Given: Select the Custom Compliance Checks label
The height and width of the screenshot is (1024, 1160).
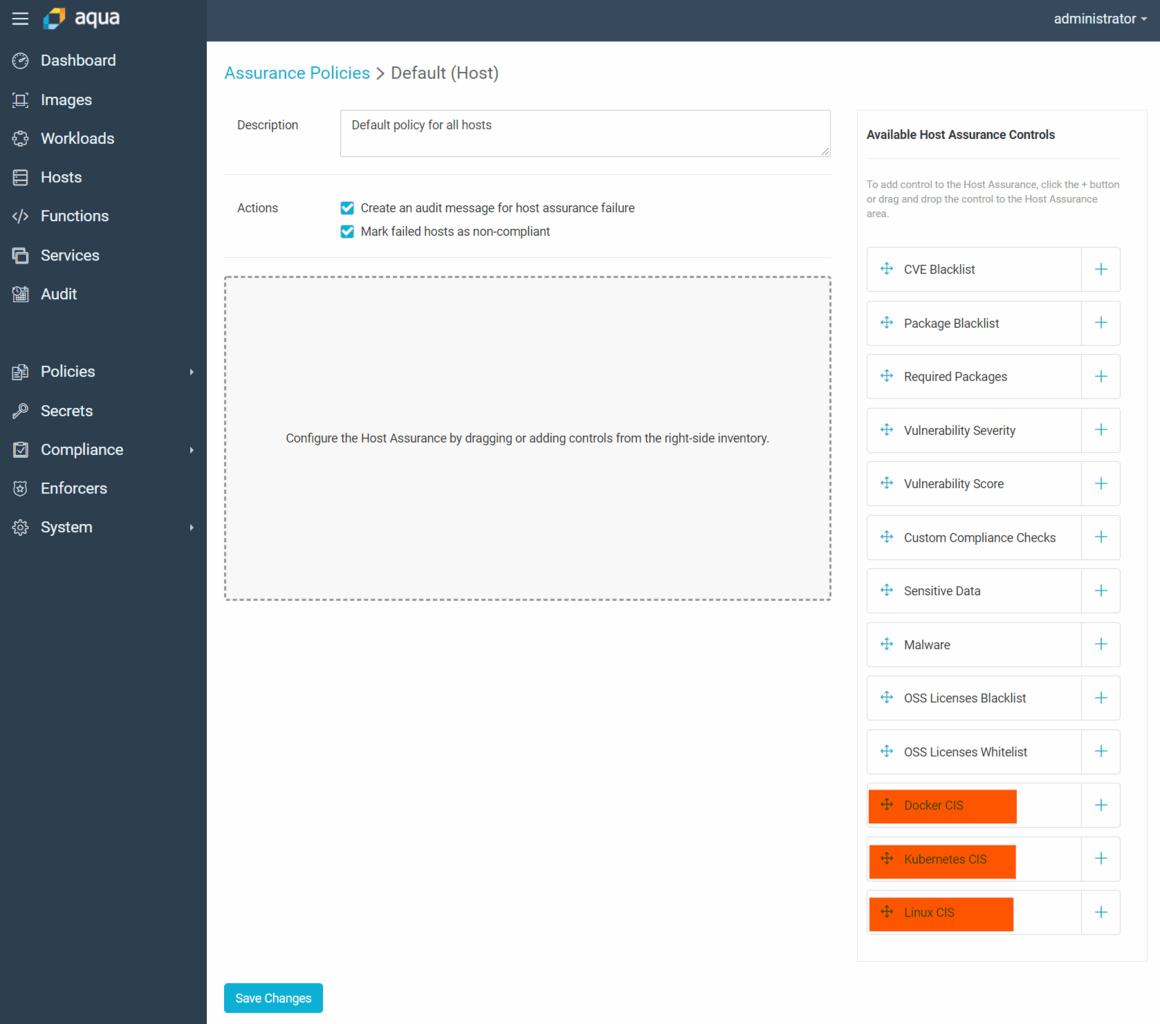Looking at the screenshot, I should pos(979,538).
